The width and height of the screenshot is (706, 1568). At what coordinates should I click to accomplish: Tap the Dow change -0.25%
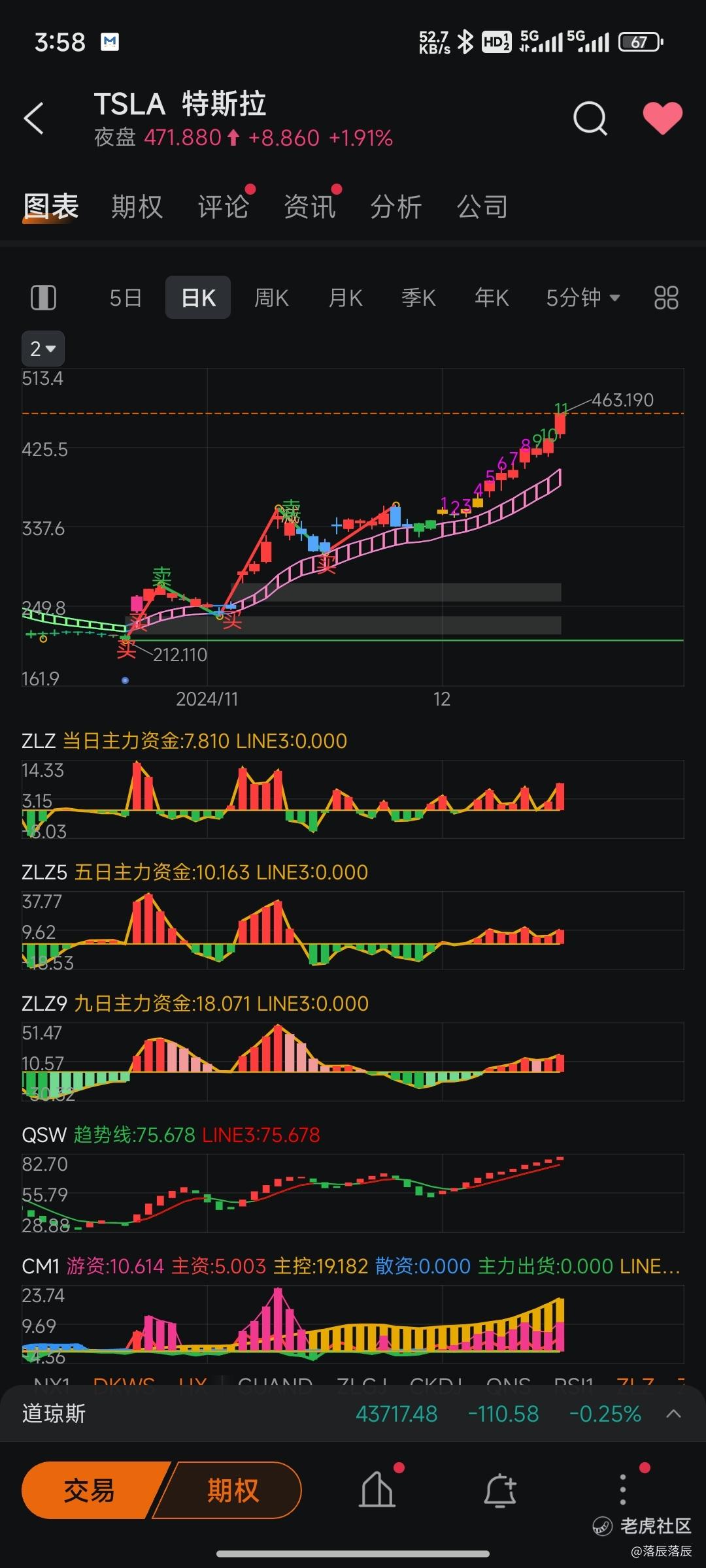(x=605, y=1414)
